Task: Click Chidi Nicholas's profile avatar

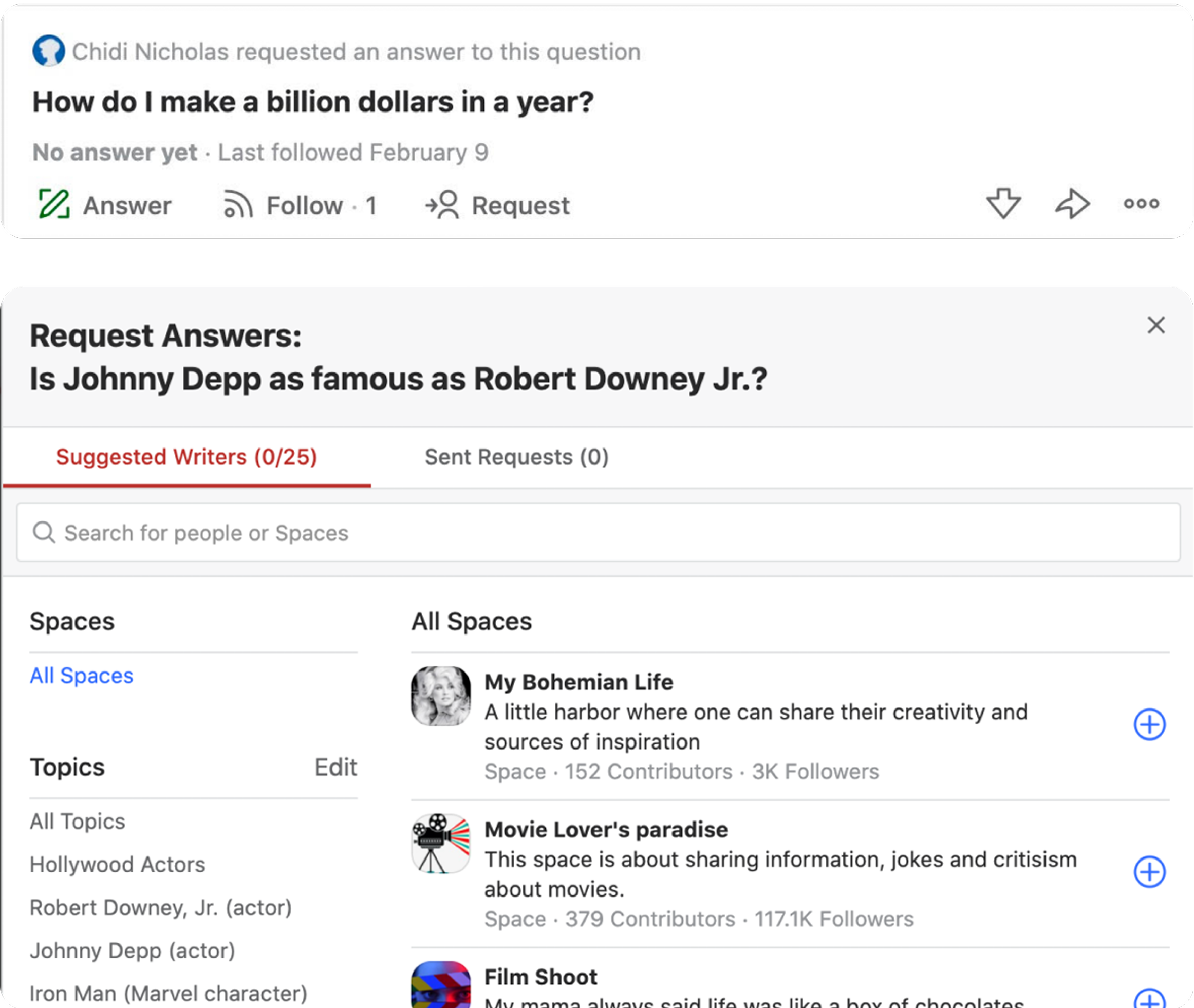Action: coord(49,51)
